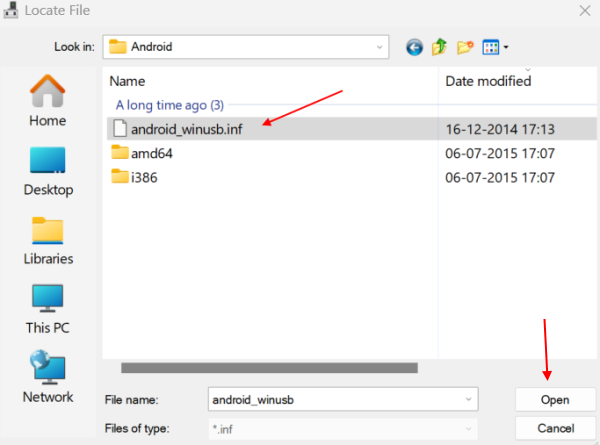Create a new folder

tap(465, 47)
